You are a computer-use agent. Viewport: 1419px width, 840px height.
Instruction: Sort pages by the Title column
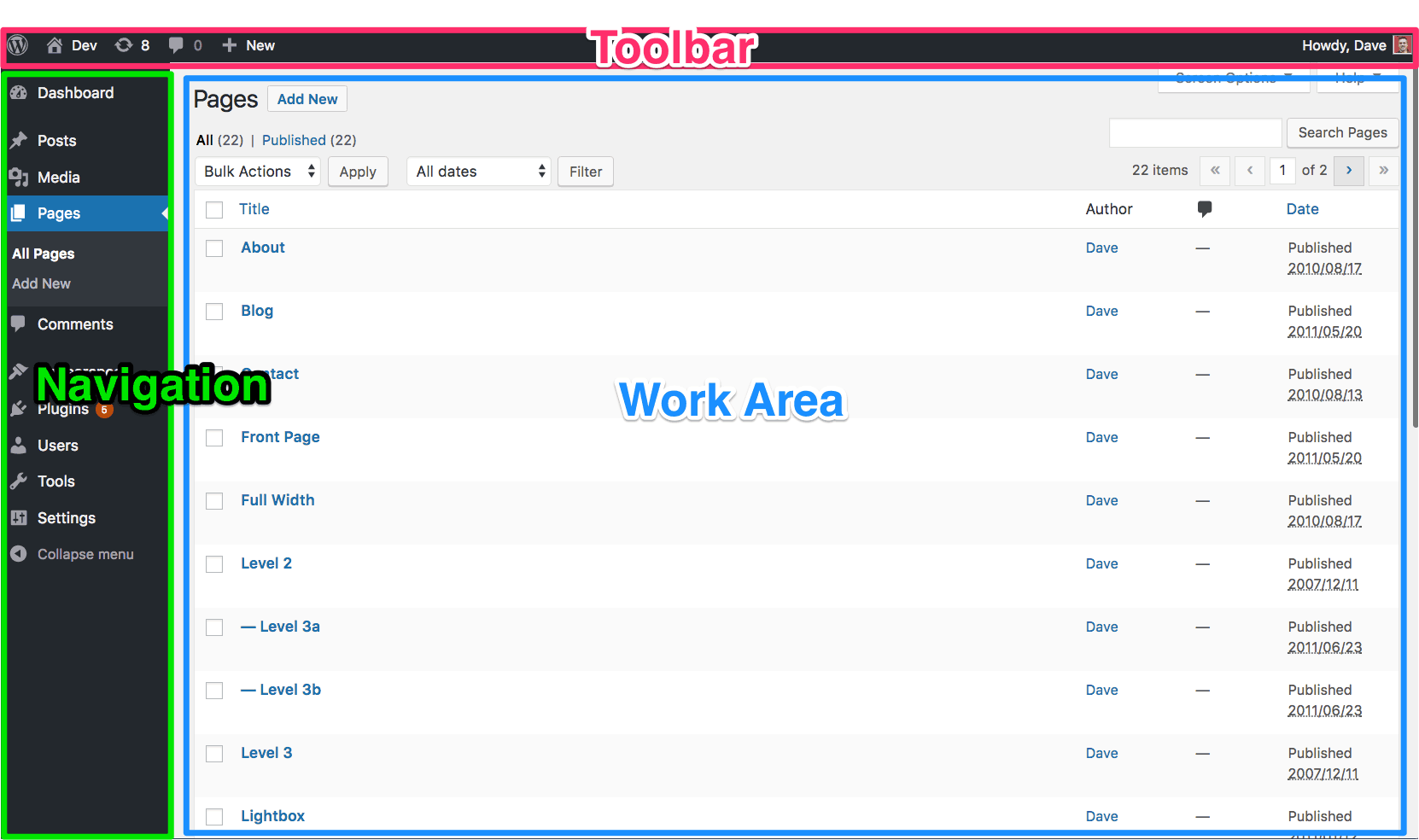point(254,209)
